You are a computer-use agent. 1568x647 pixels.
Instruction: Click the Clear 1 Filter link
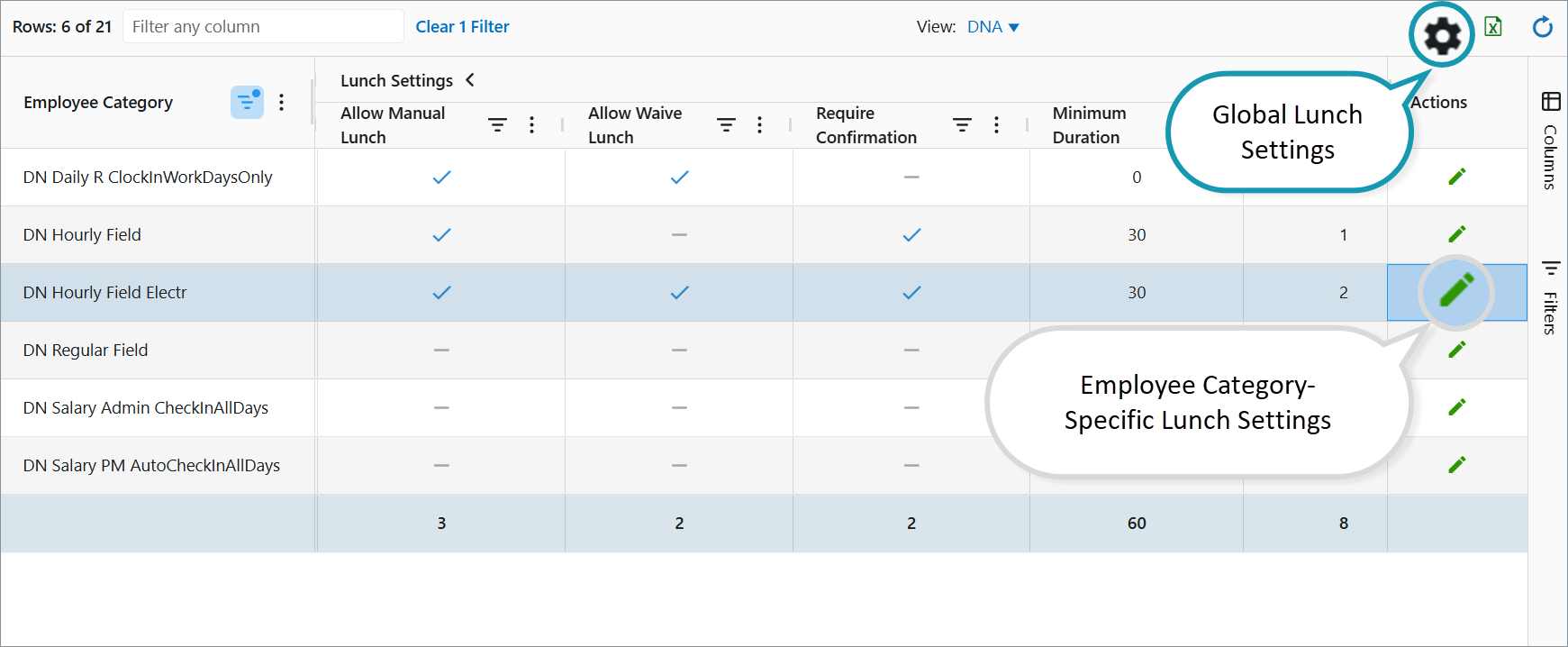click(x=462, y=27)
